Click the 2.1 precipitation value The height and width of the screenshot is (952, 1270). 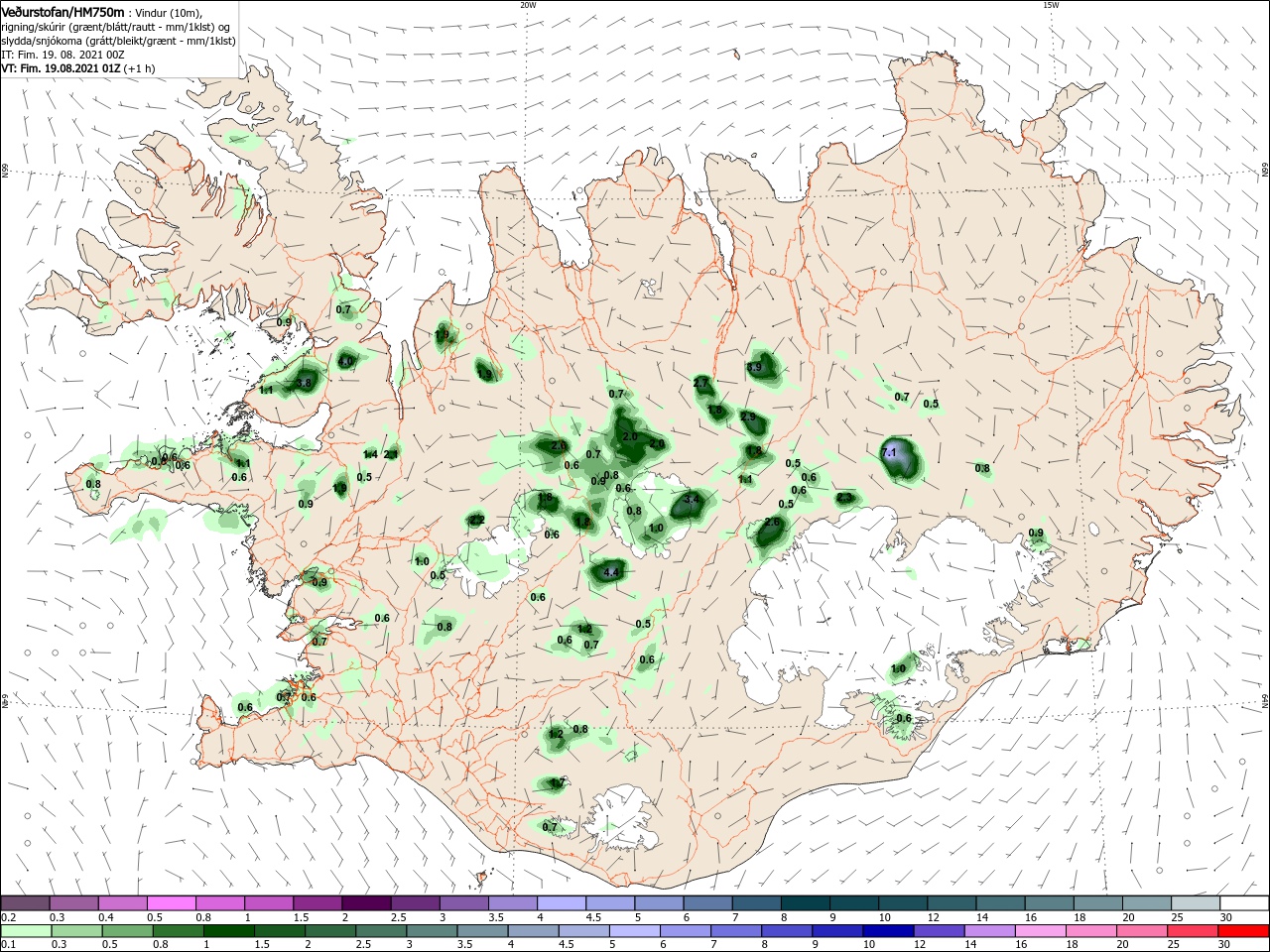391,454
